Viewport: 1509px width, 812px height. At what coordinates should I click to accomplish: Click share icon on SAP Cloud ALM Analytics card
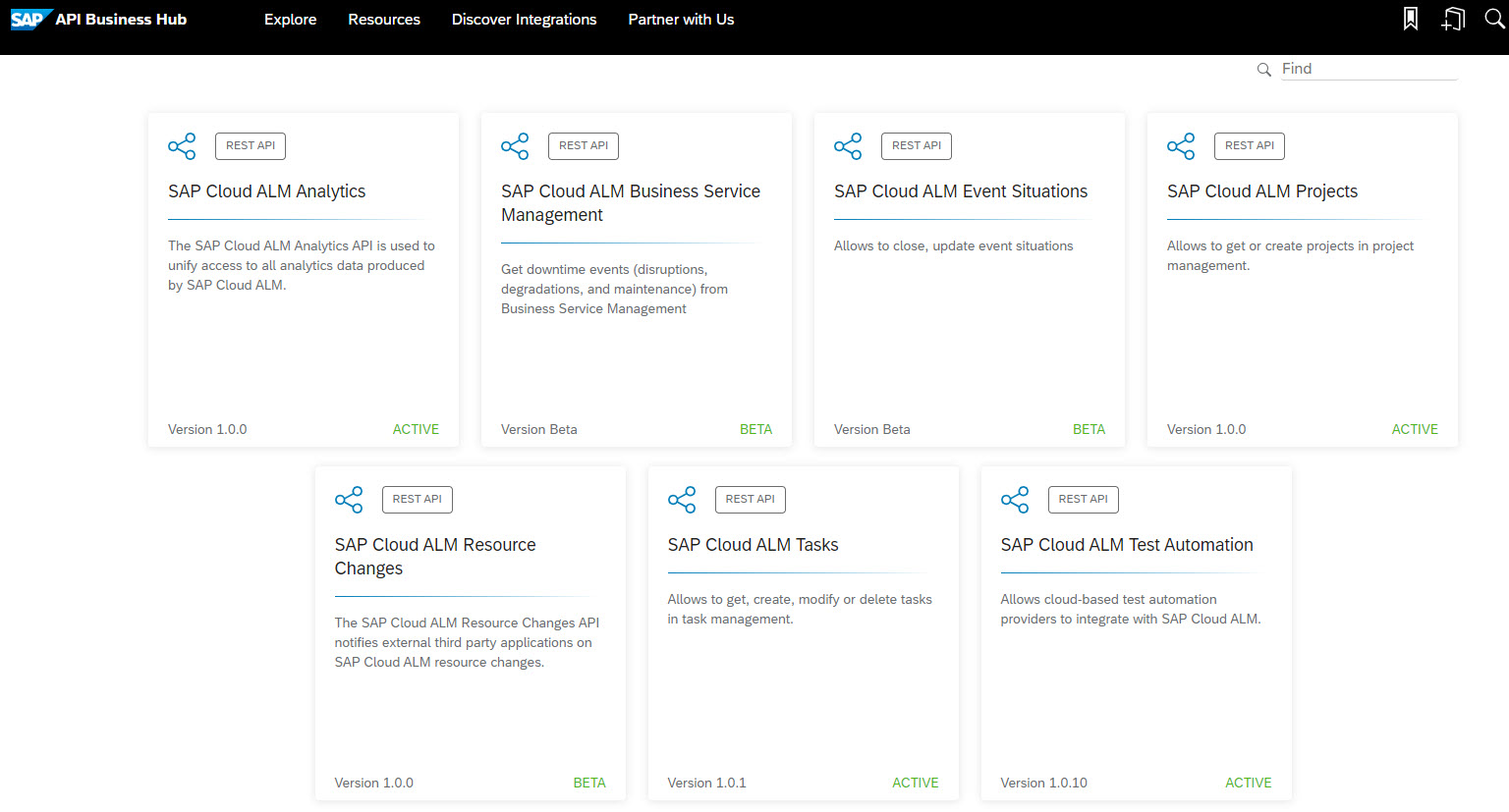182,146
